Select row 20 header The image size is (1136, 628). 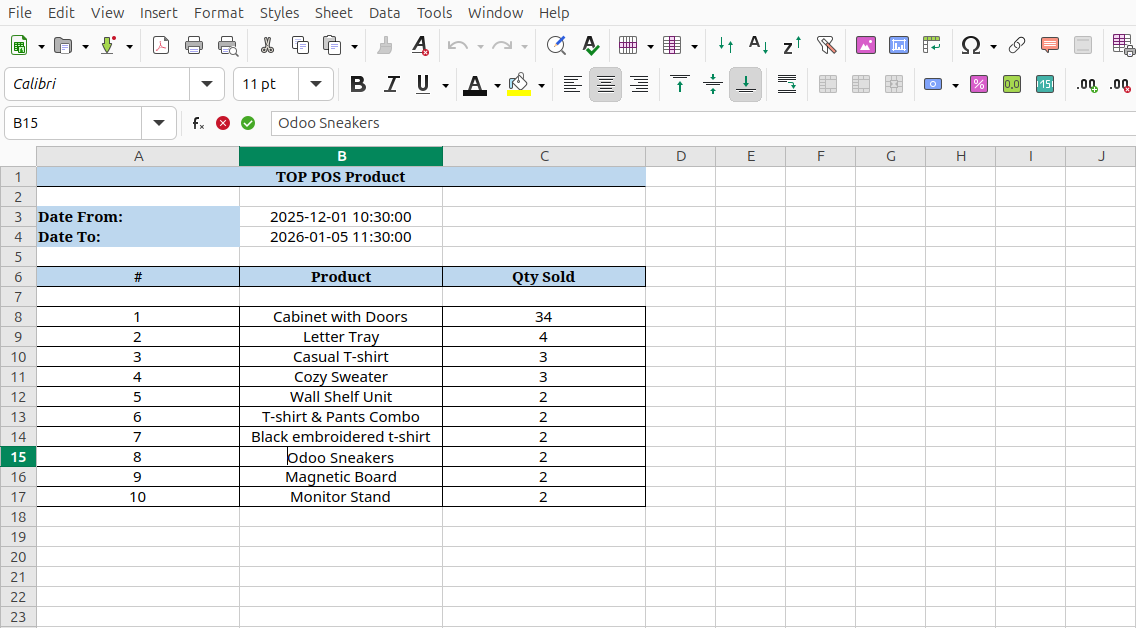[18, 557]
